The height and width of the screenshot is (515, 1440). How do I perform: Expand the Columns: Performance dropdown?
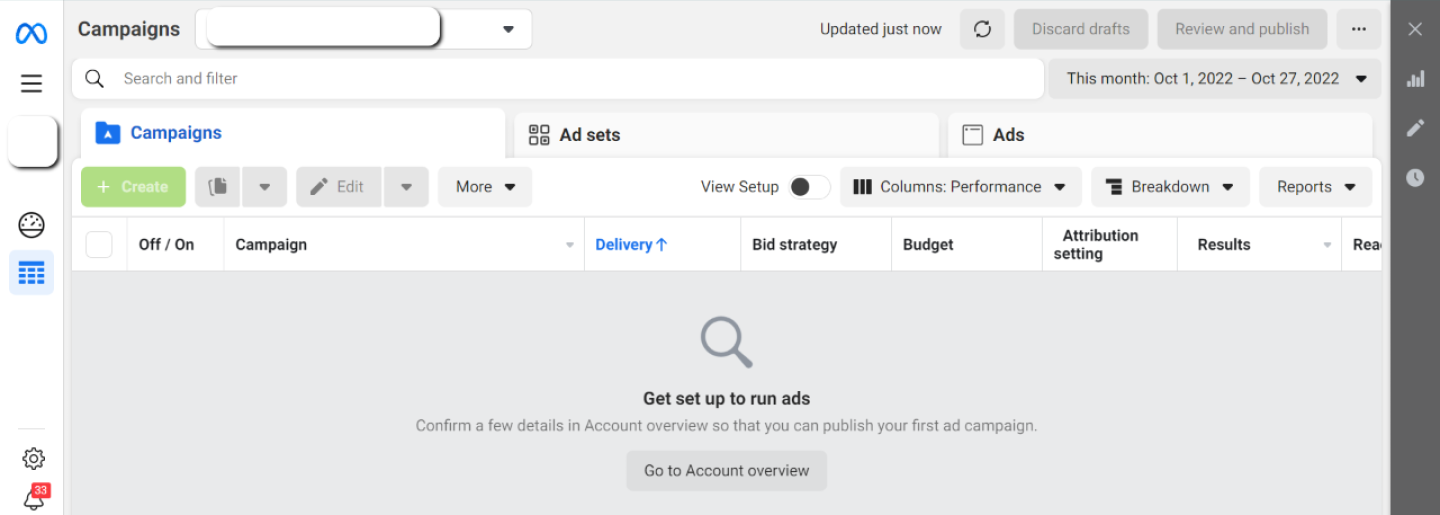coord(960,187)
